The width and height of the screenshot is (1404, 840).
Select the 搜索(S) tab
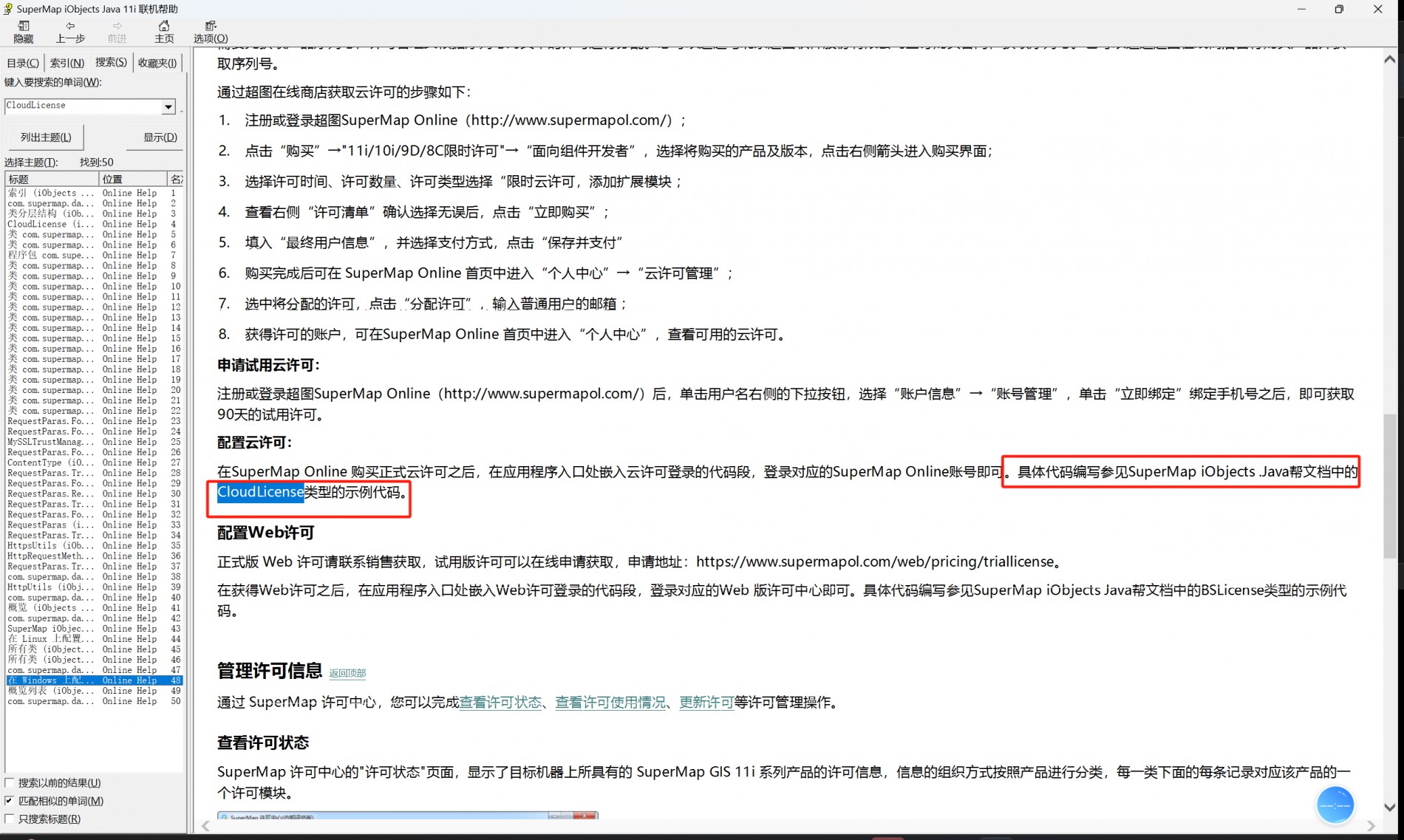(x=111, y=62)
